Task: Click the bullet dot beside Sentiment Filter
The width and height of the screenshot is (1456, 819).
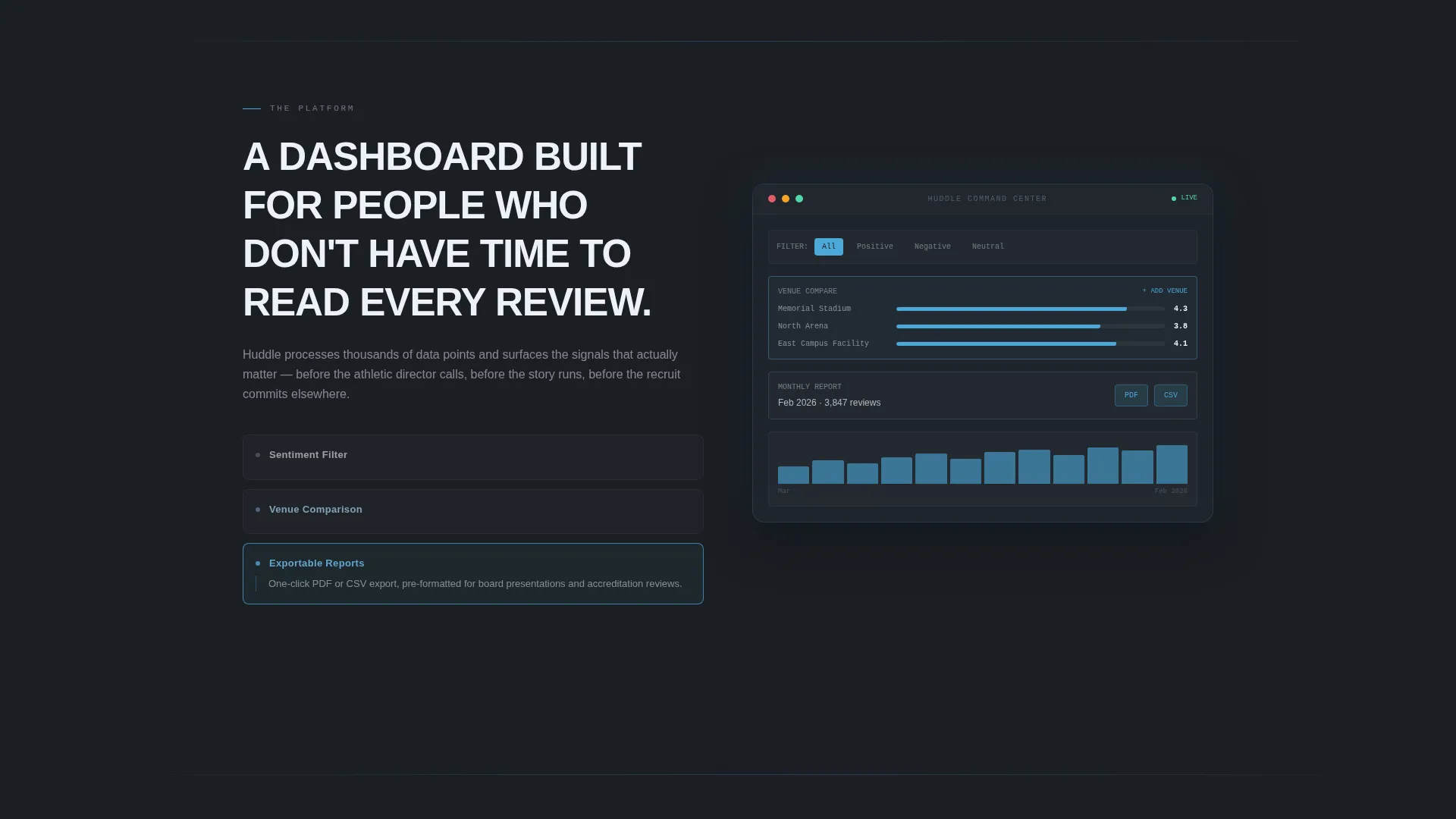Action: (258, 455)
